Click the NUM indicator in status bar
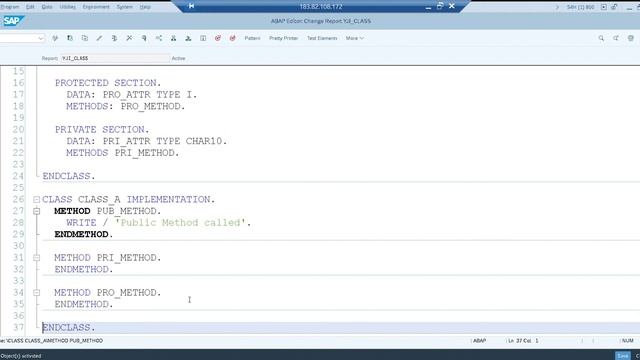The height and width of the screenshot is (360, 640). (627, 340)
